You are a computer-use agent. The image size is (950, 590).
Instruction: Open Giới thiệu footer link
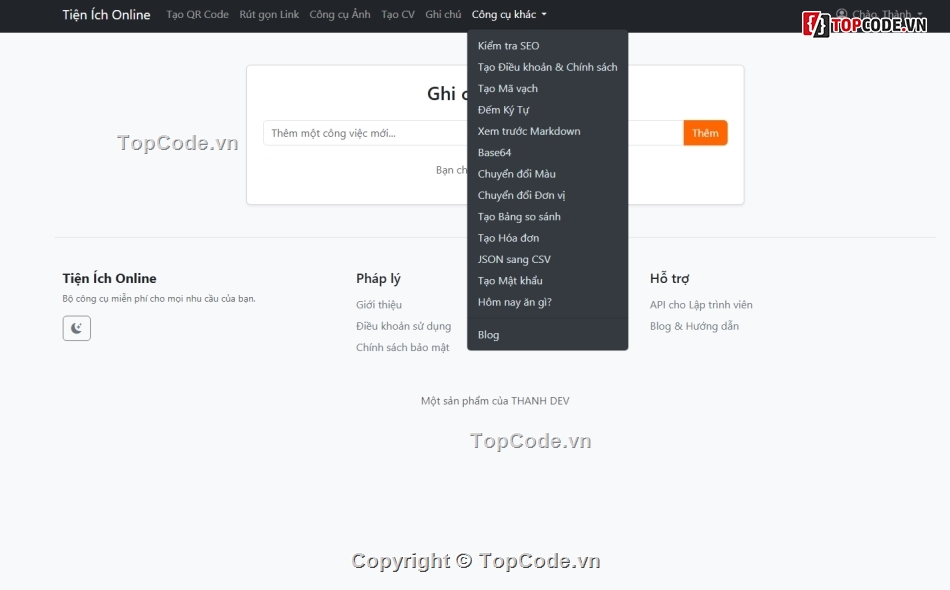click(379, 305)
